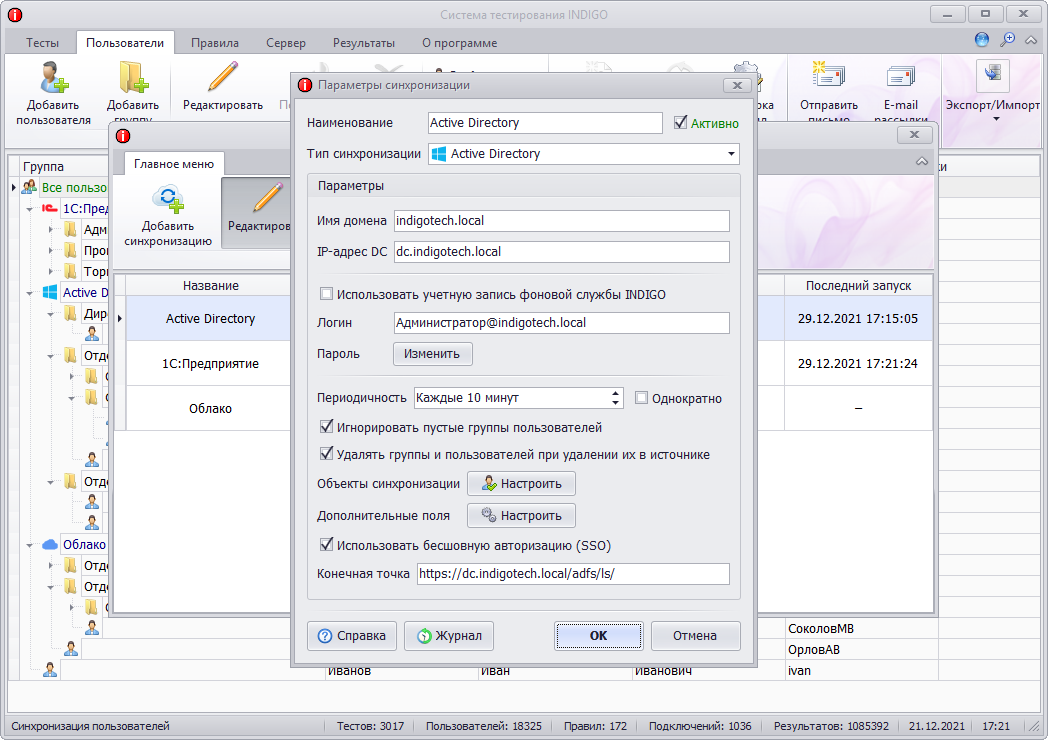Collapse the Active Directory tree node
Viewport: 1048px width, 740px height.
click(29, 293)
